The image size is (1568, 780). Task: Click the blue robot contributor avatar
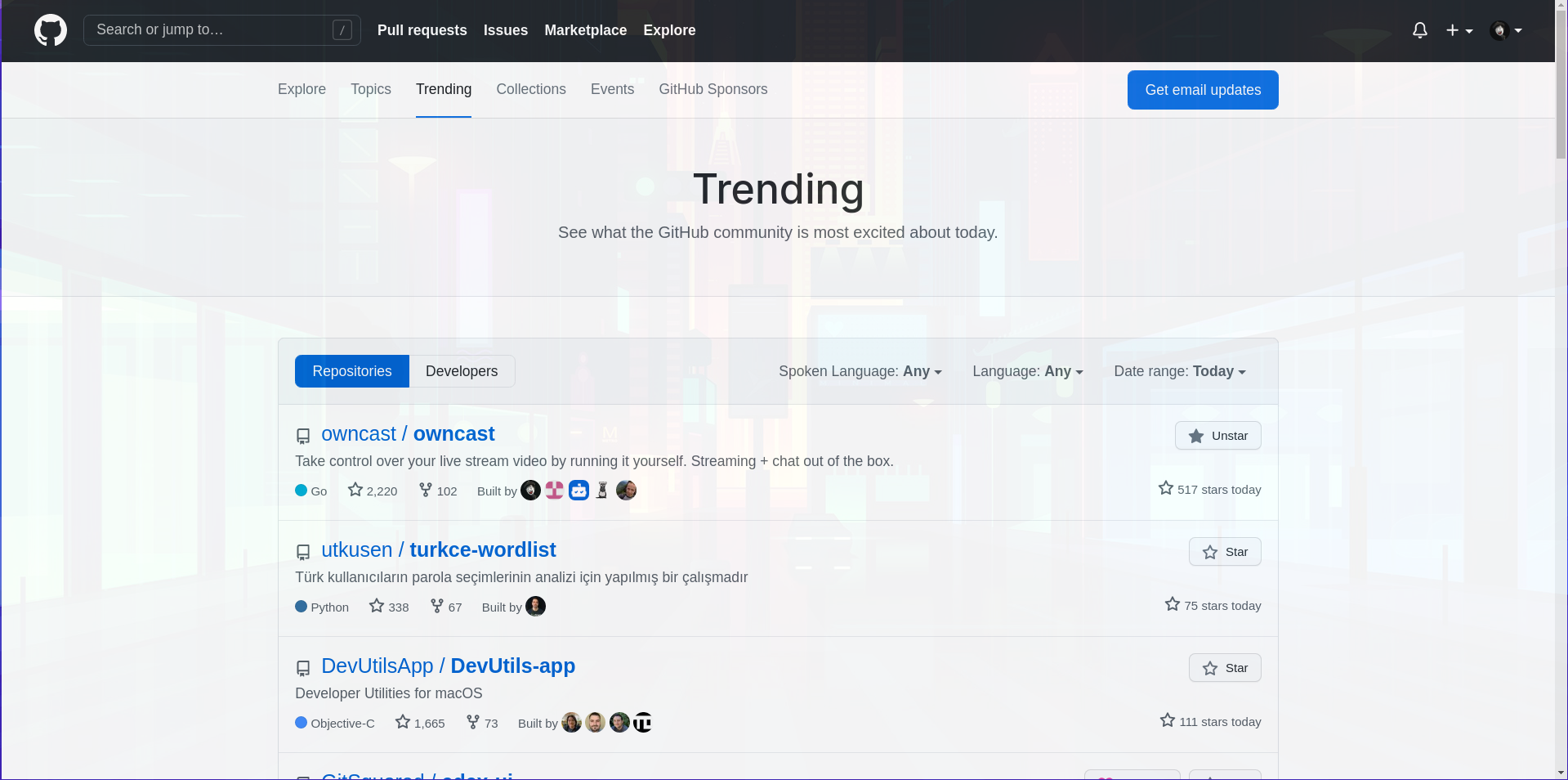tap(579, 490)
